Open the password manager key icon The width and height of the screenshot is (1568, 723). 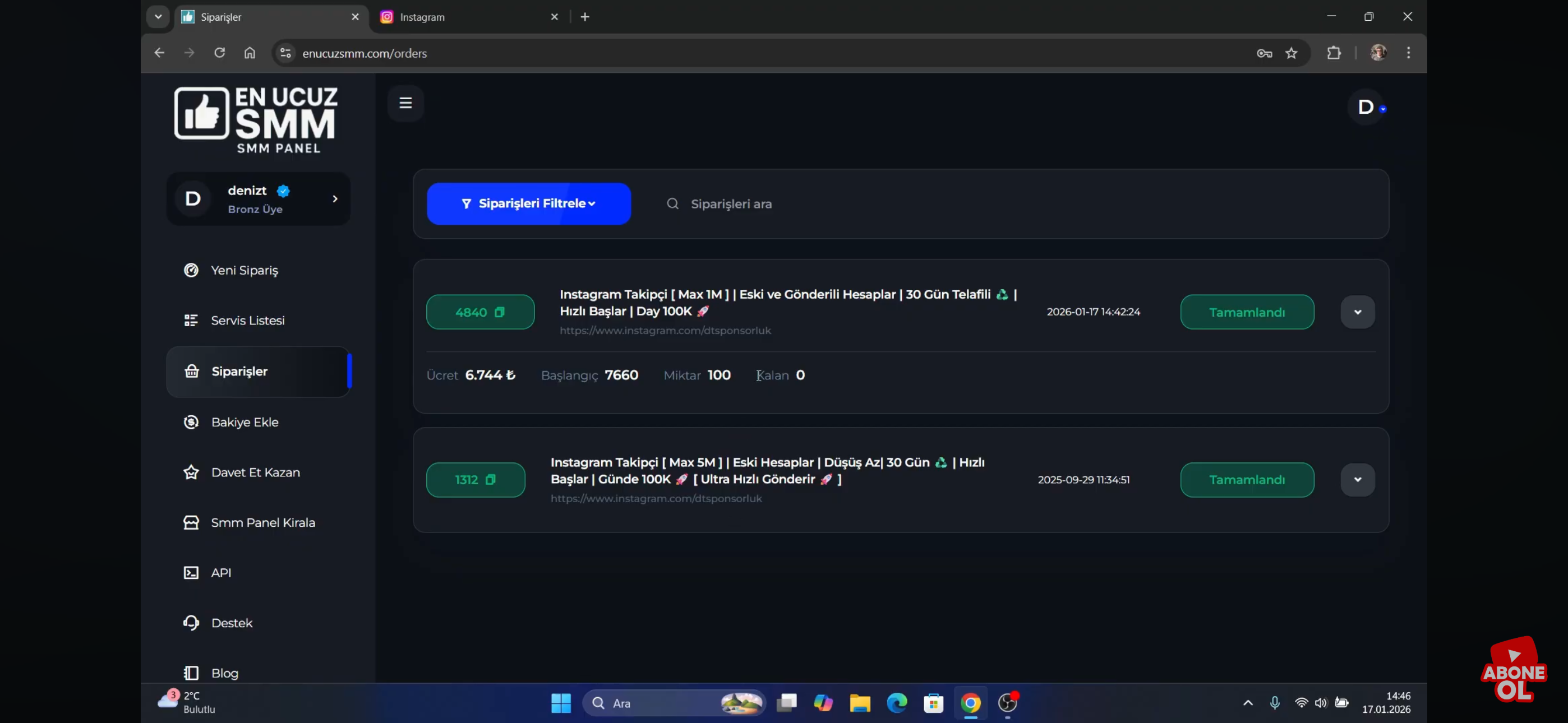(1264, 53)
